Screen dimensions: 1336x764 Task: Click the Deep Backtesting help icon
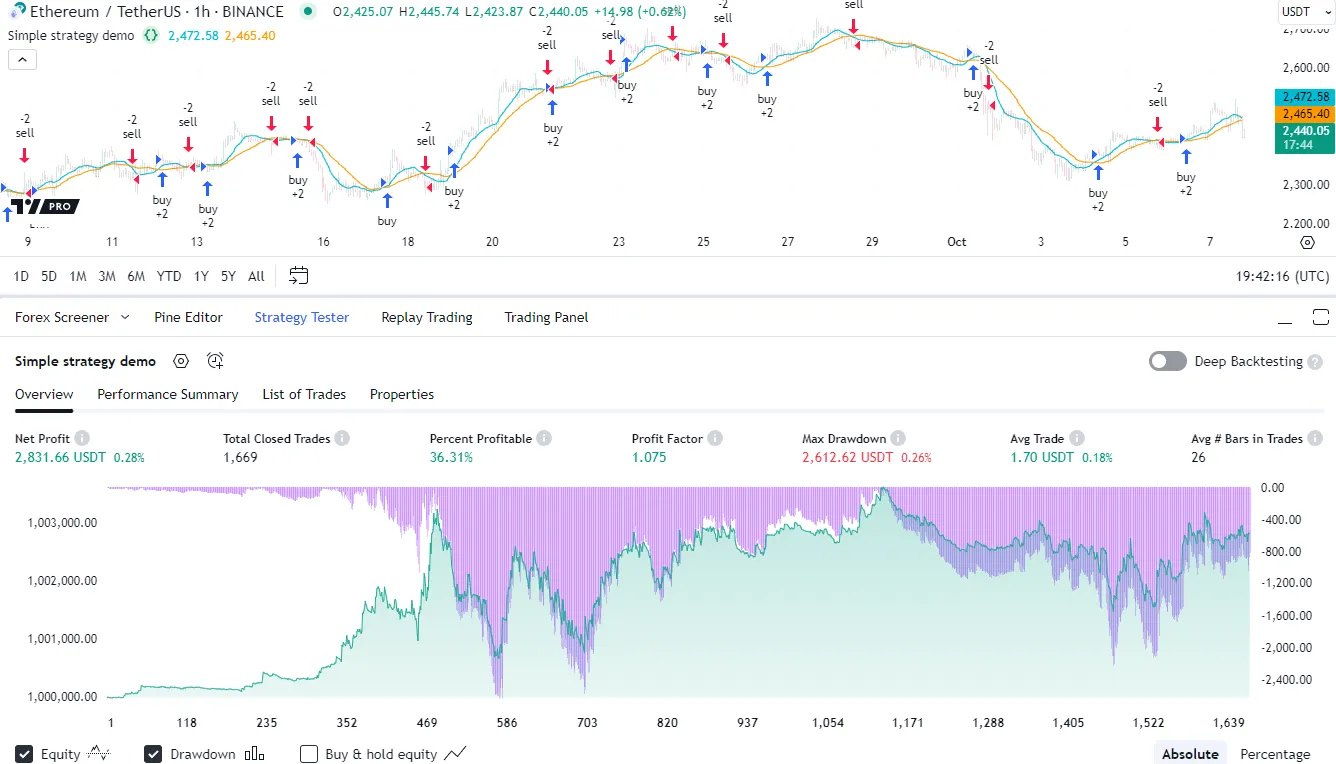point(1315,362)
